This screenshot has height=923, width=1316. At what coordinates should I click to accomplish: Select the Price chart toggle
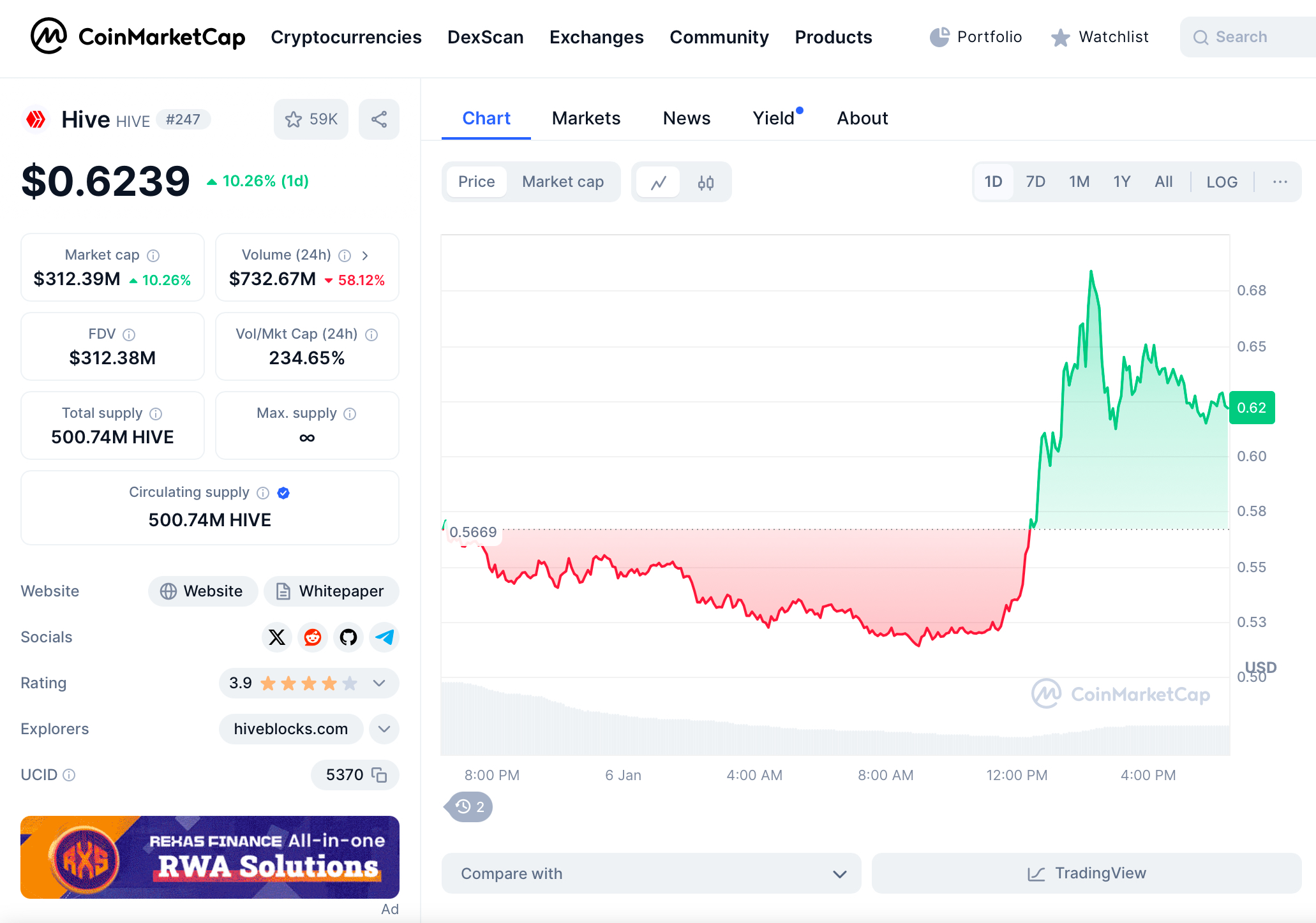(x=477, y=182)
